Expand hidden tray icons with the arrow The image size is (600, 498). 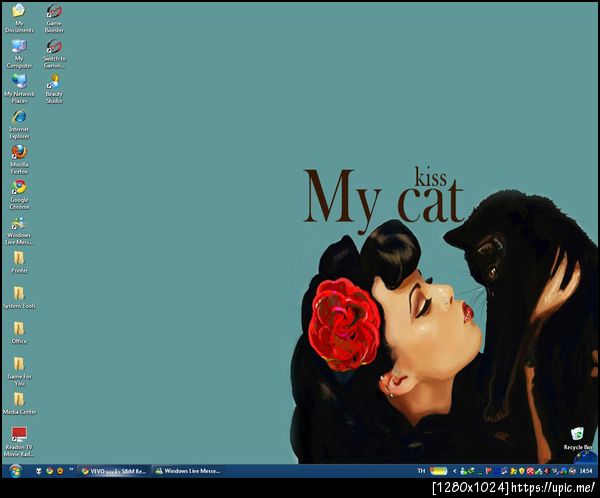tap(454, 471)
